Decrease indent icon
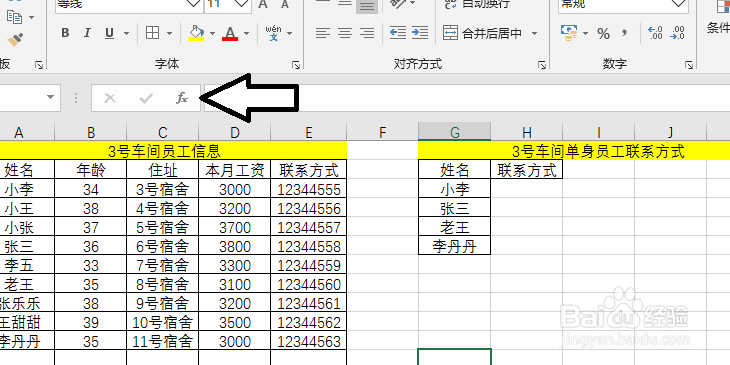The image size is (730, 365). (398, 33)
